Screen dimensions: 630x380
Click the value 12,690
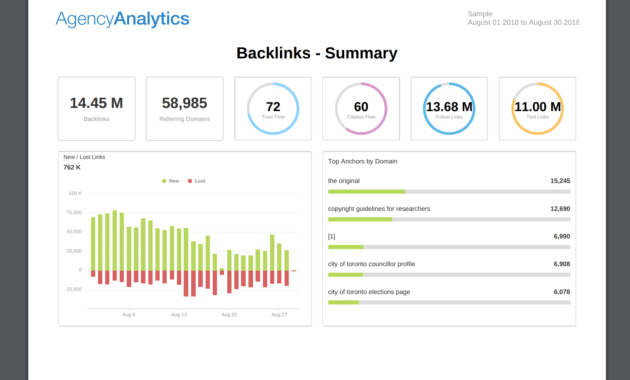point(560,209)
